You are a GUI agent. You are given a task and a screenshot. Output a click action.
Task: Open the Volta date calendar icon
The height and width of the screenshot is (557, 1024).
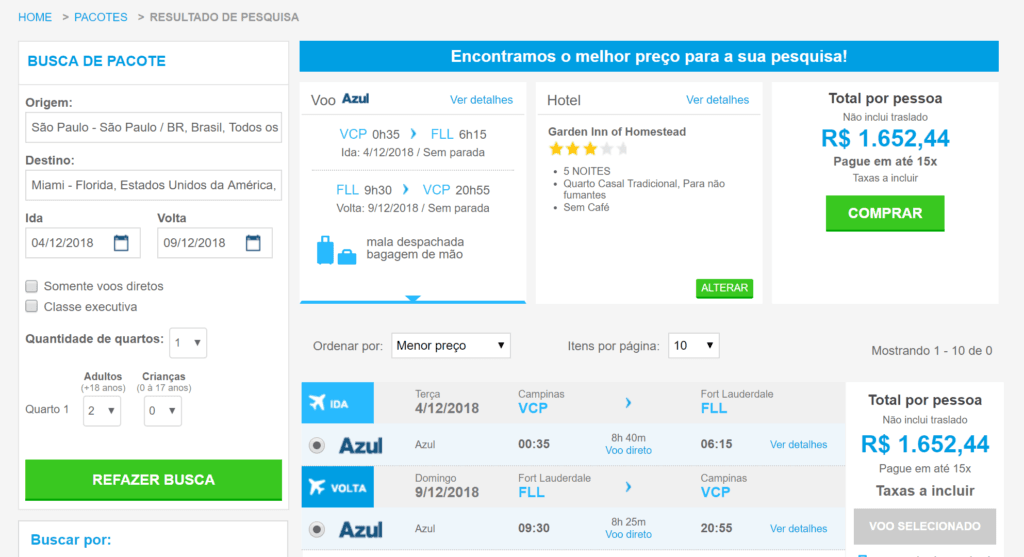253,243
